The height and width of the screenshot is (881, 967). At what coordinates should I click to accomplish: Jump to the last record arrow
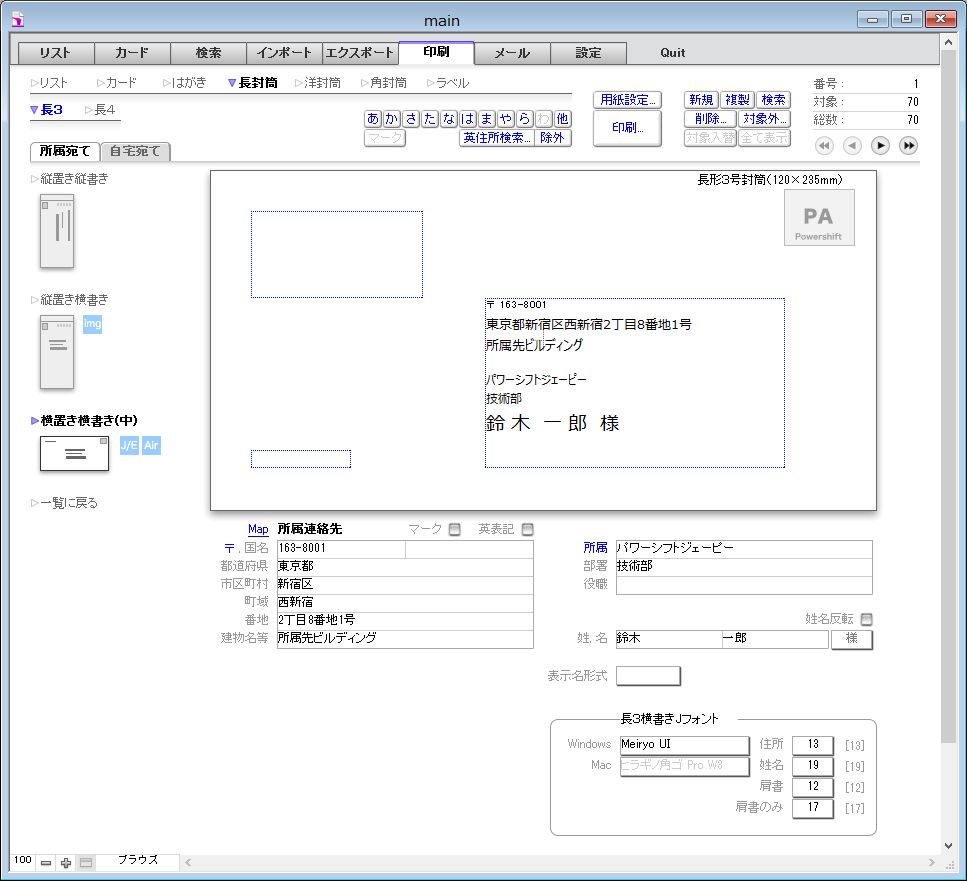click(908, 146)
